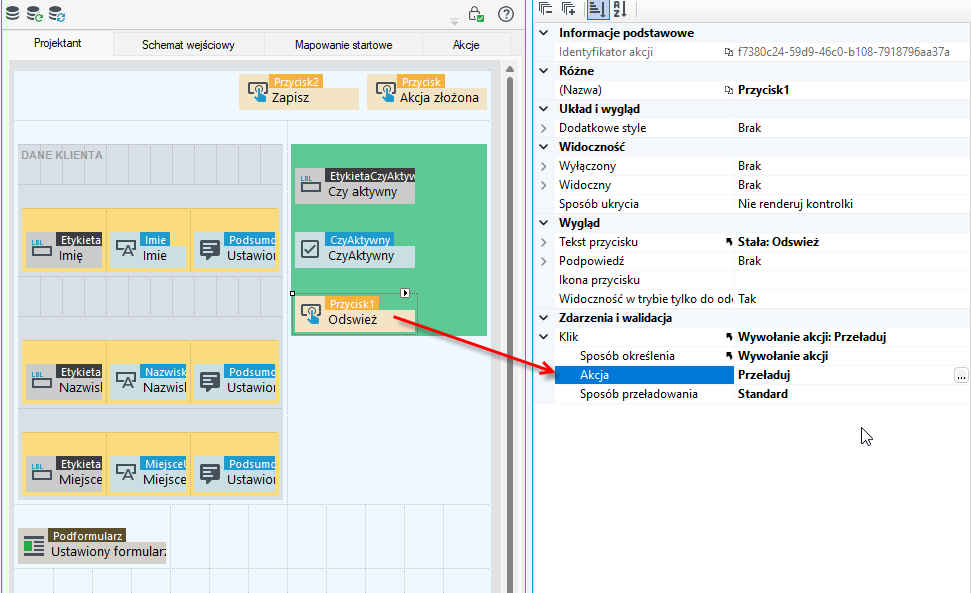This screenshot has height=593, width=971.
Task: Collapse the Różne section
Action: 544,71
